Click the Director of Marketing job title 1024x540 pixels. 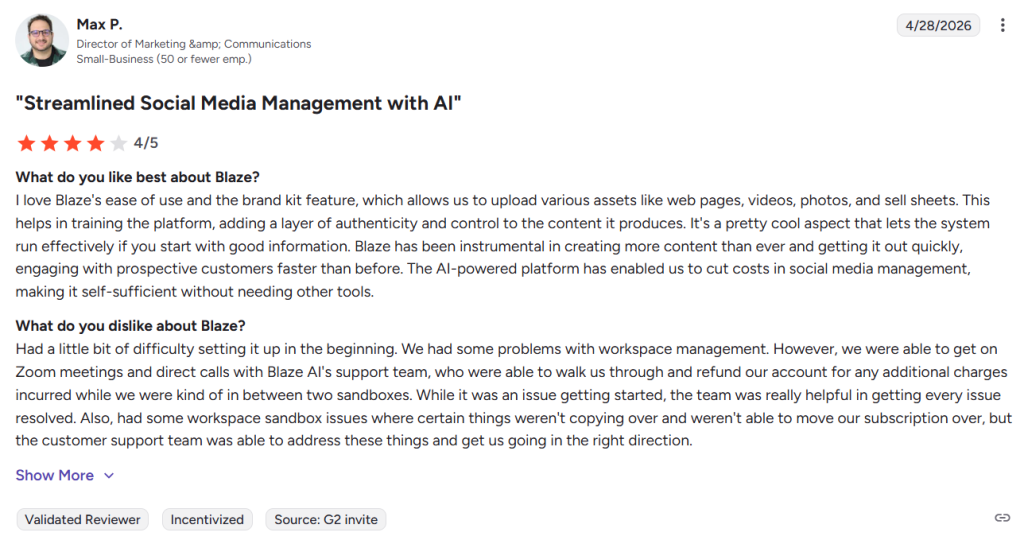194,44
